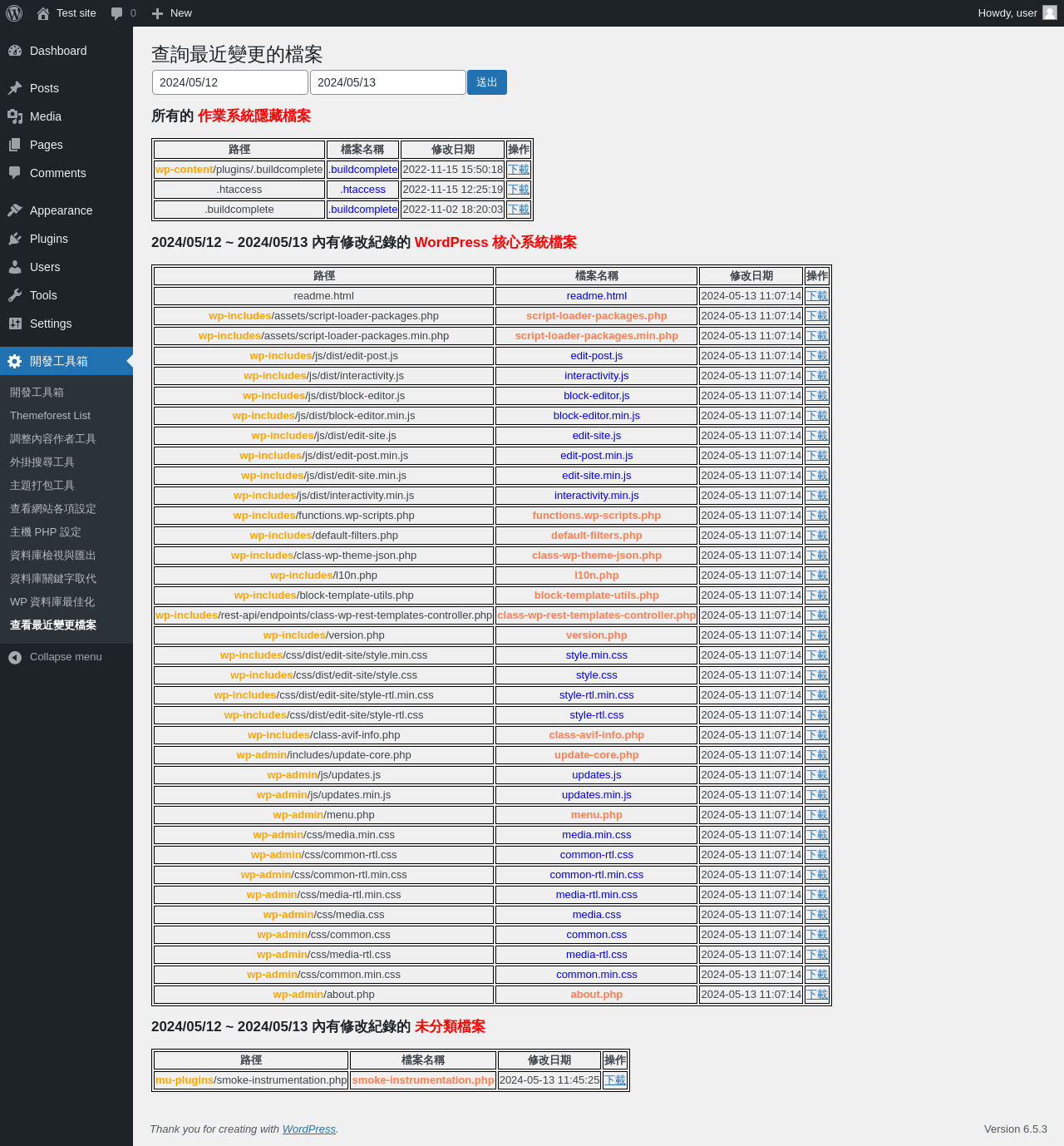Download the readme.html row
The width and height of the screenshot is (1064, 1146).
pos(817,296)
